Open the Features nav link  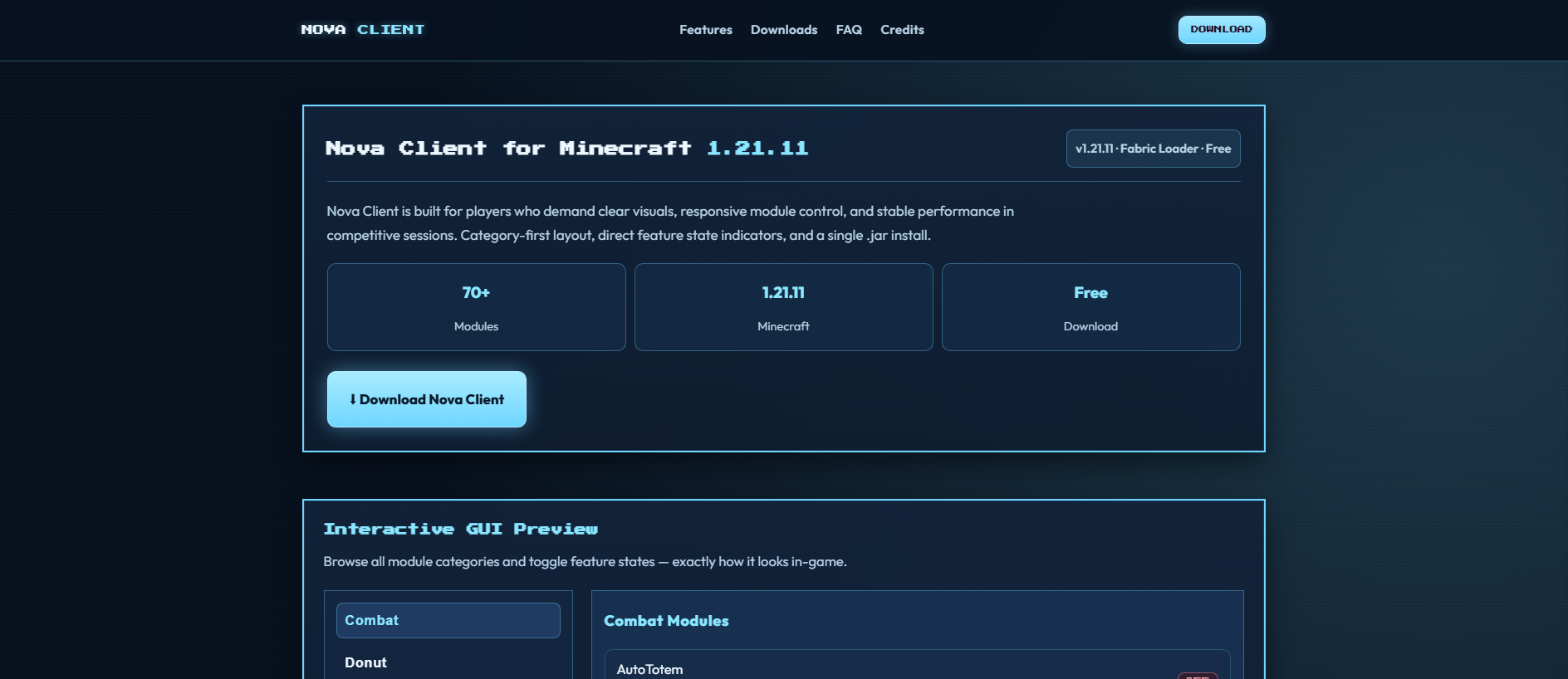(706, 30)
